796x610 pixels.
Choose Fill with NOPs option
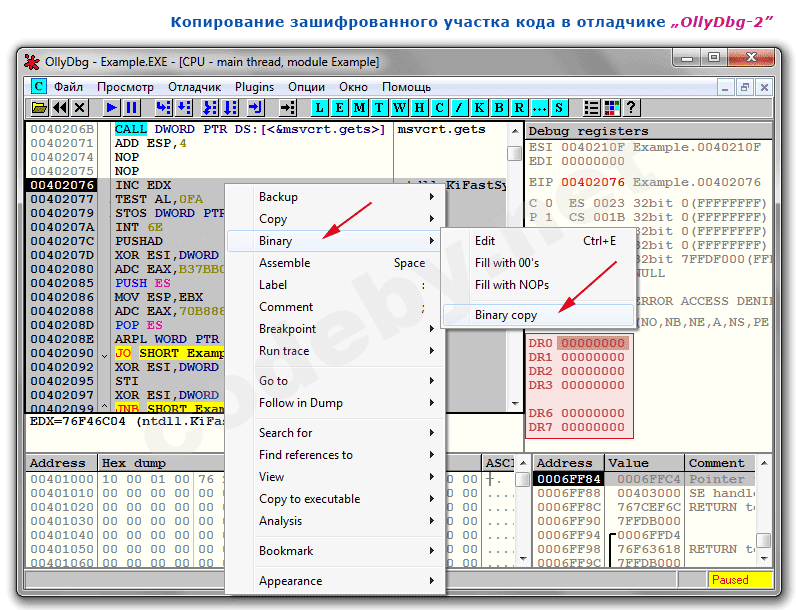[510, 285]
